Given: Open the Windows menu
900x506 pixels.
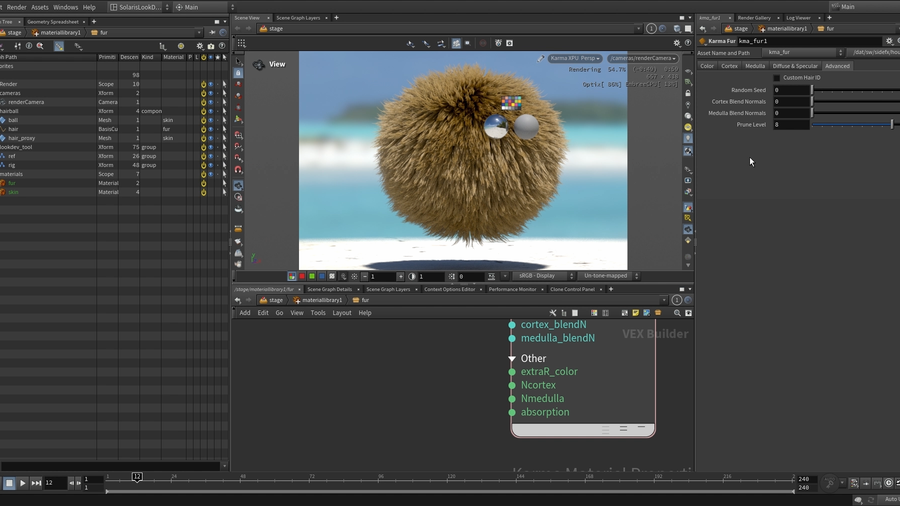Looking at the screenshot, I should (65, 7).
